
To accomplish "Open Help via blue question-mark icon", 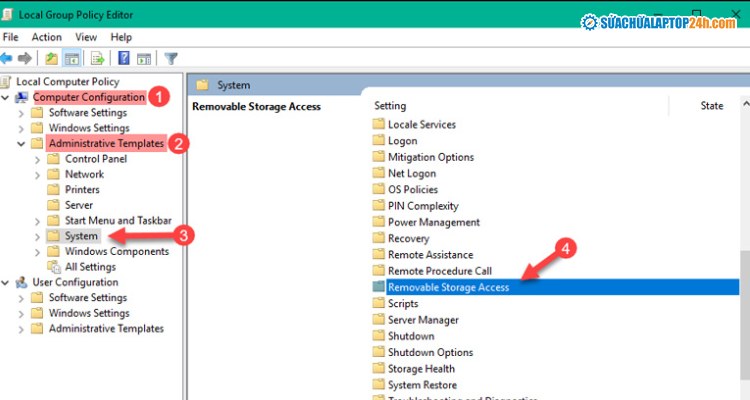I will [x=124, y=58].
